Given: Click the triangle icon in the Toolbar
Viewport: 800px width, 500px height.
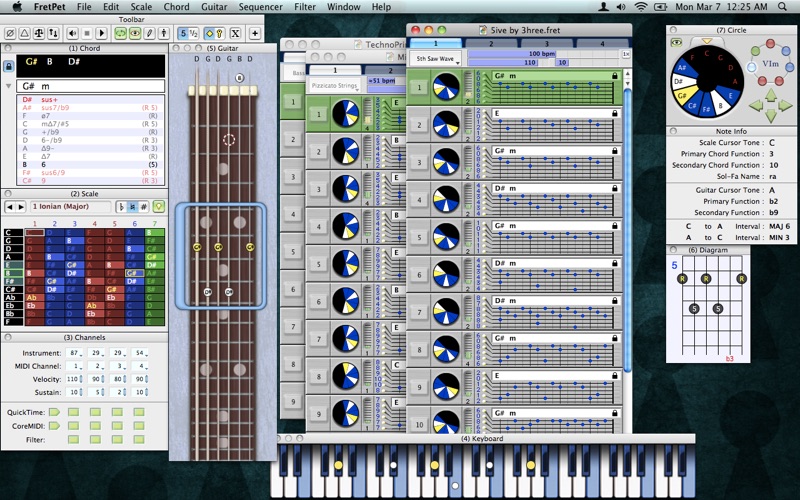Looking at the screenshot, I should 24,34.
